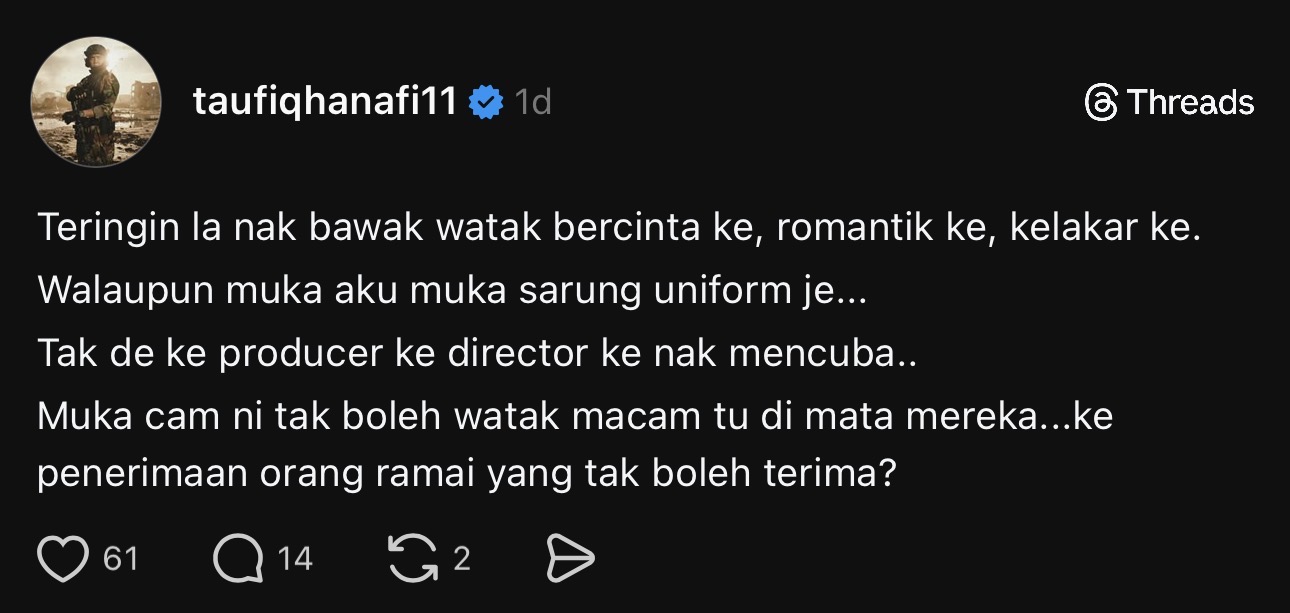Open the profile picture of taufiqhanafi11
Viewport: 1290px width, 613px height.
tap(97, 102)
